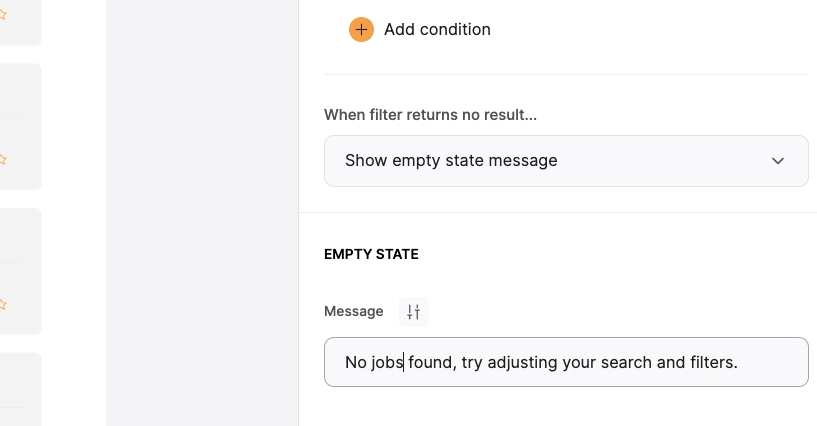Select the third job card in list

[20, 271]
